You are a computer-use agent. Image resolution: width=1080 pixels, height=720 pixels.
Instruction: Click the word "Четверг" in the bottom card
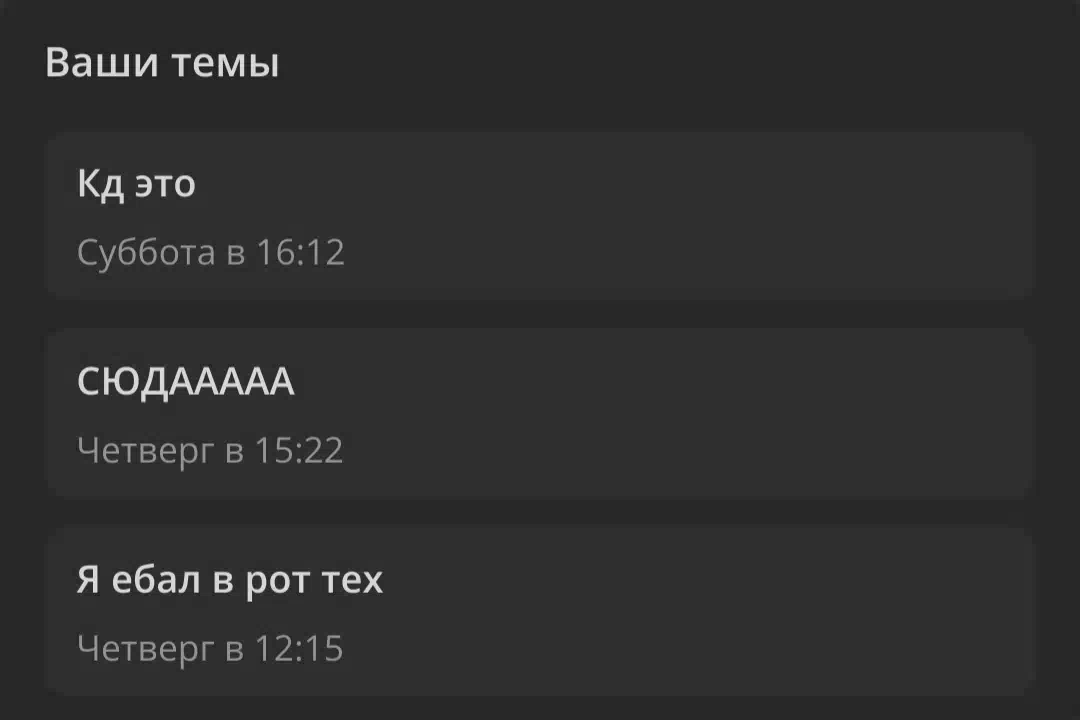click(146, 649)
